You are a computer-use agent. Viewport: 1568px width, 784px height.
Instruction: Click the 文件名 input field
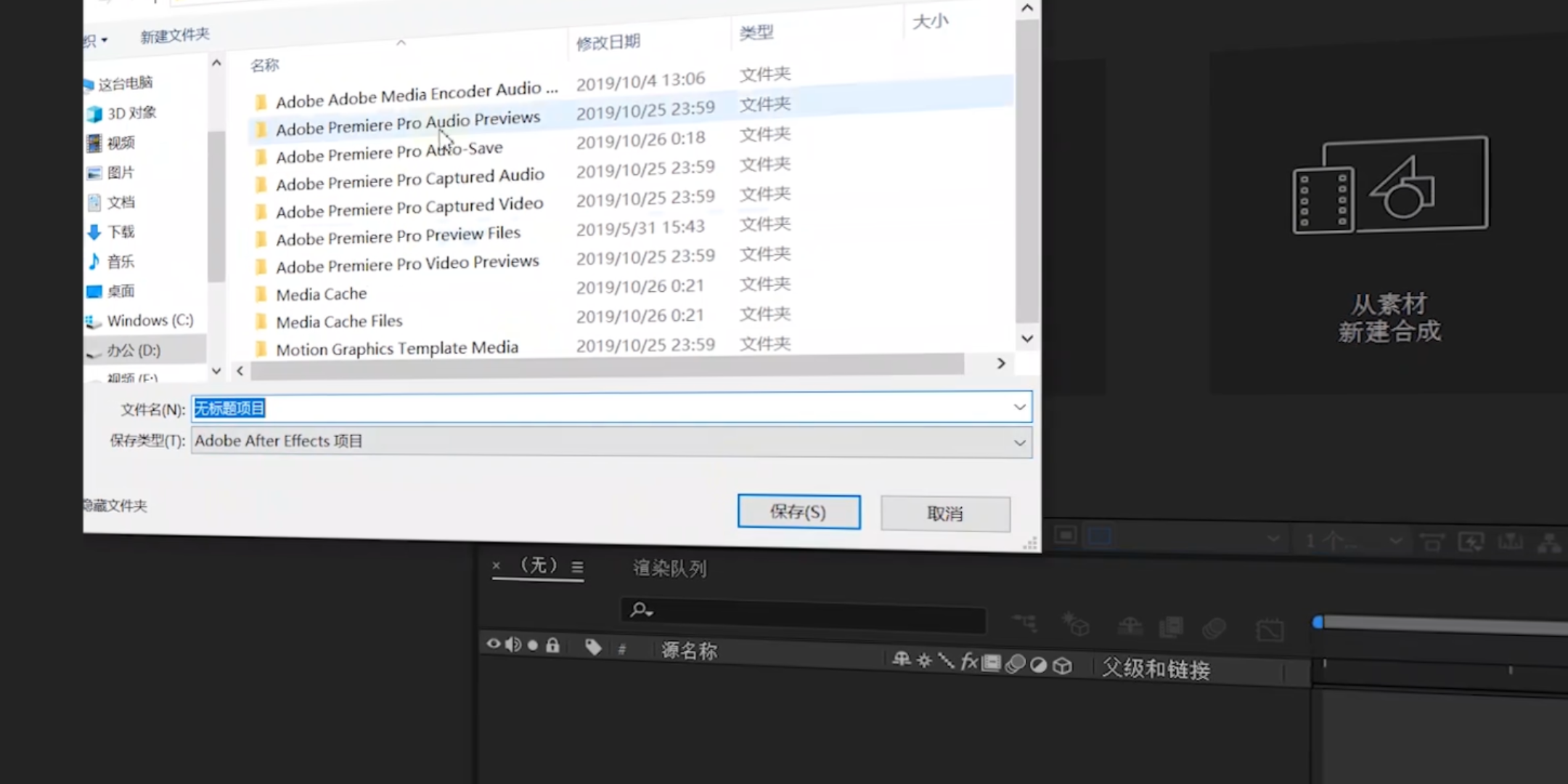click(611, 407)
